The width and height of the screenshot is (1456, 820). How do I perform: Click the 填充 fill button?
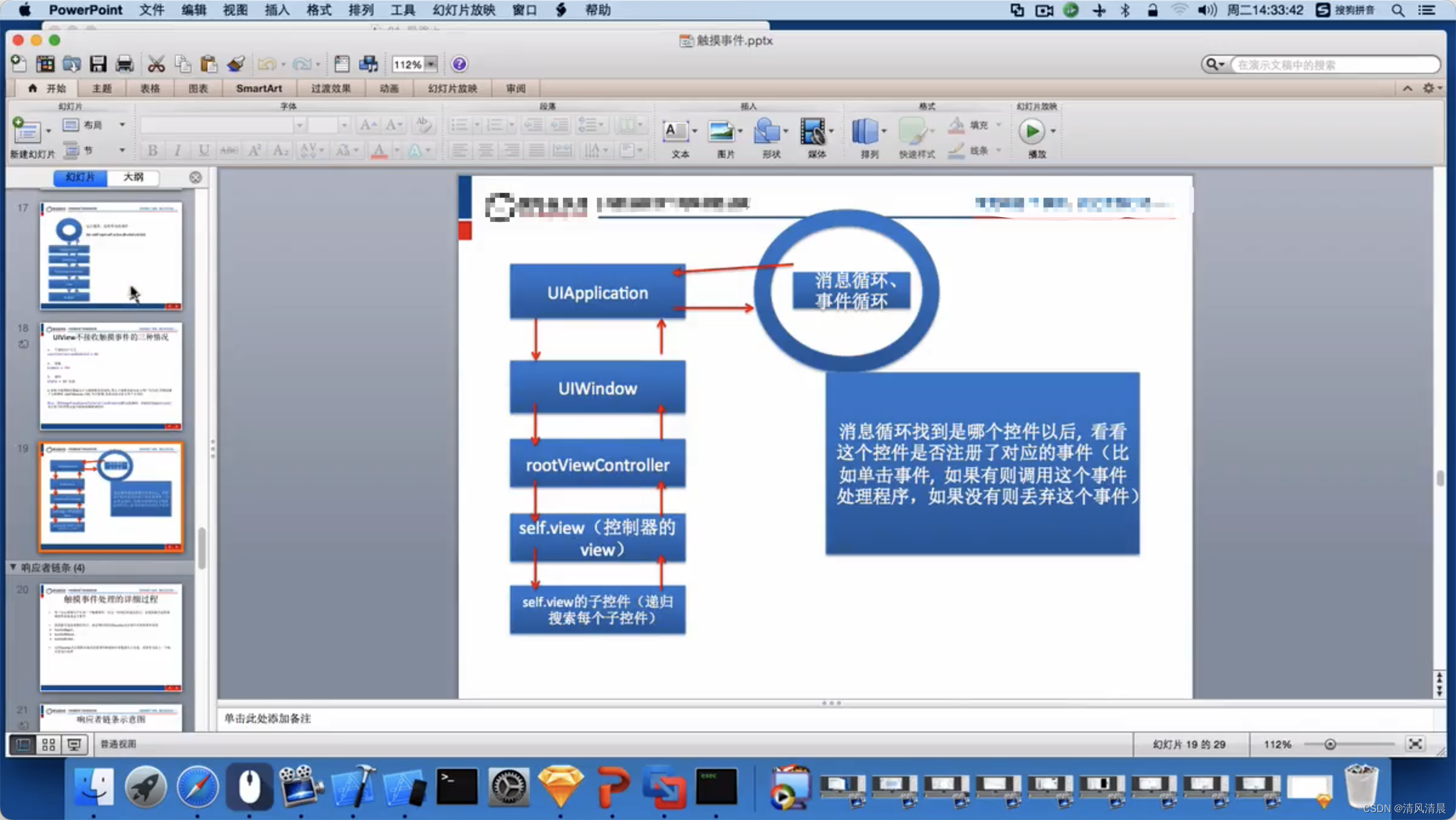point(968,125)
